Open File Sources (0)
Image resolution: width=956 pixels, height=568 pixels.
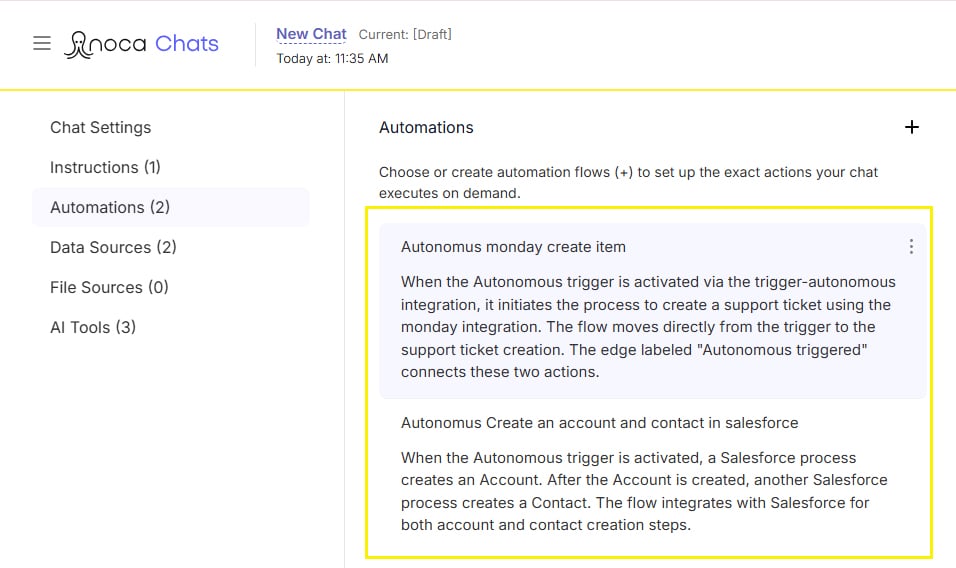[109, 287]
